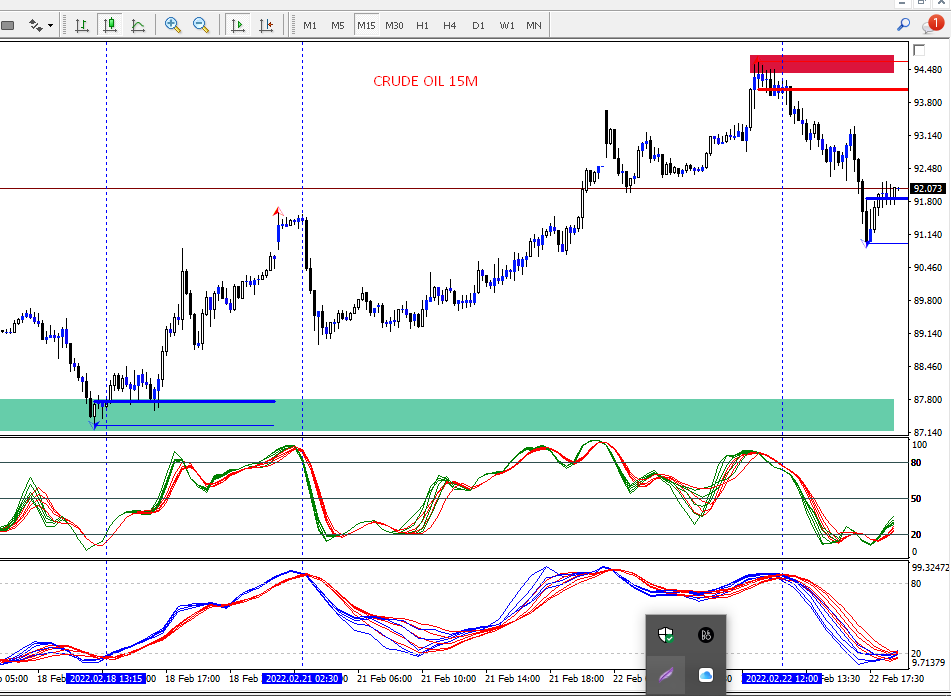Click the 88.460 price scale label

click(x=928, y=366)
